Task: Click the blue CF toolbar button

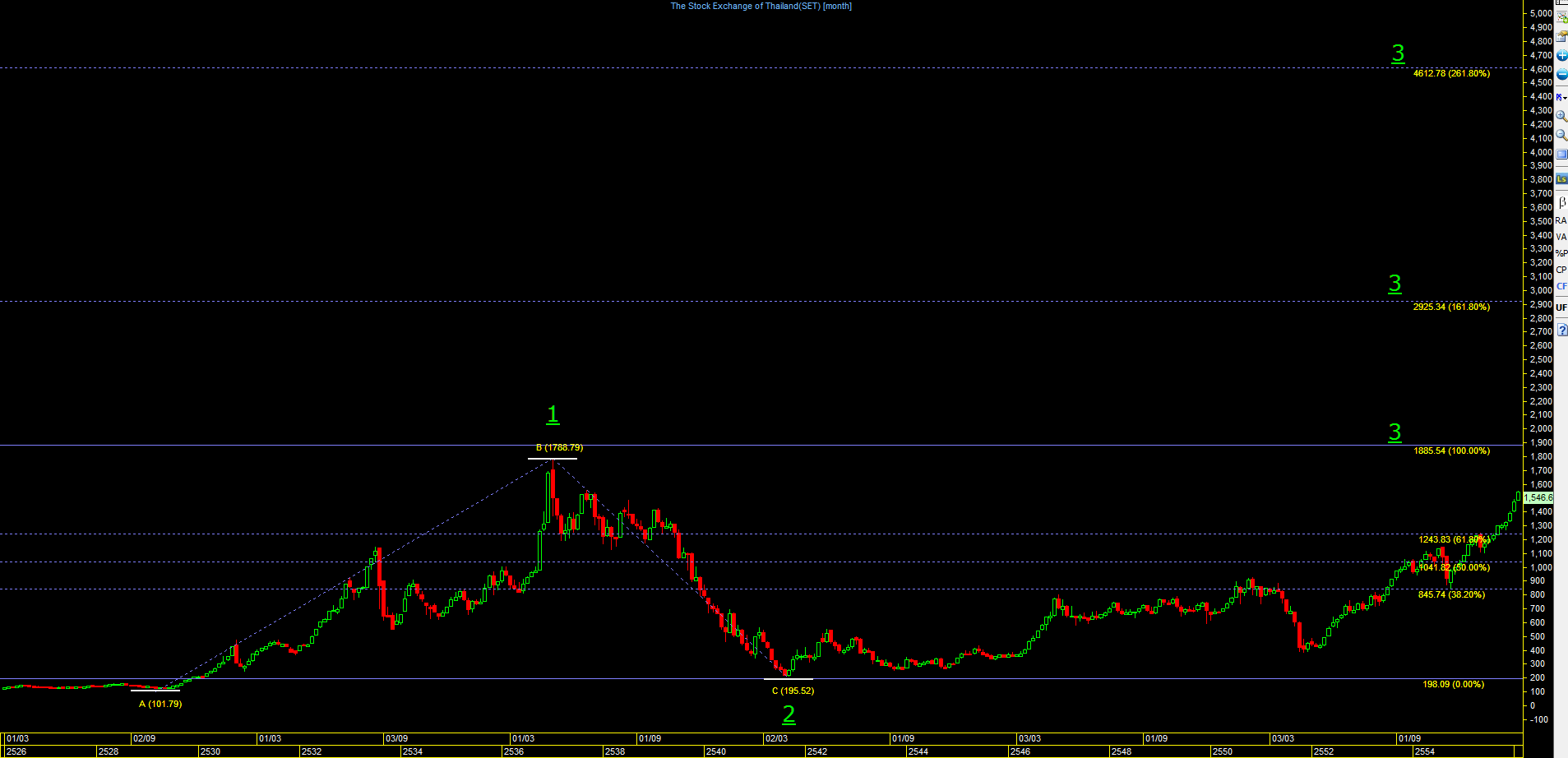Action: (x=1561, y=286)
